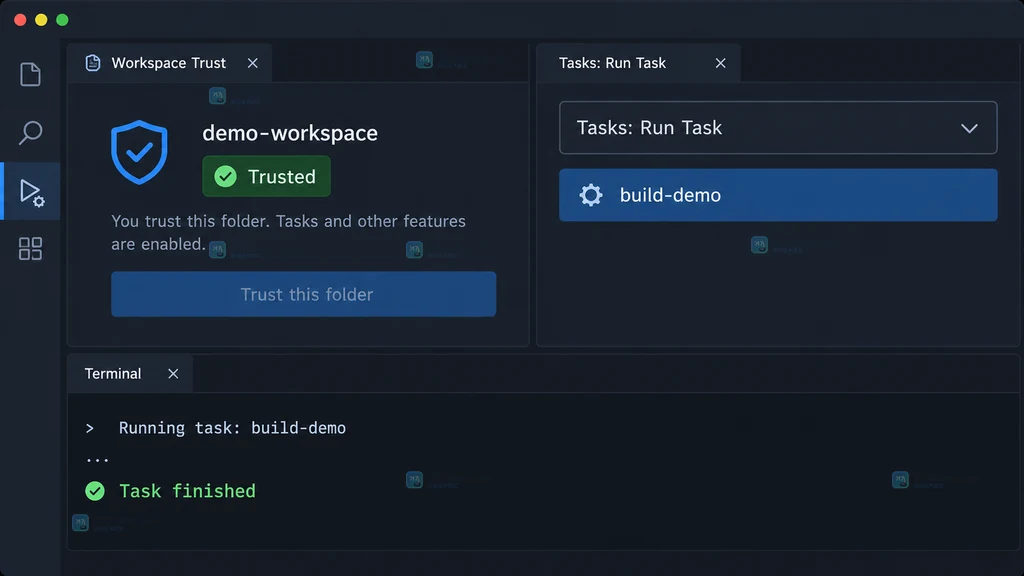Click the Trusted status badge

point(266,176)
